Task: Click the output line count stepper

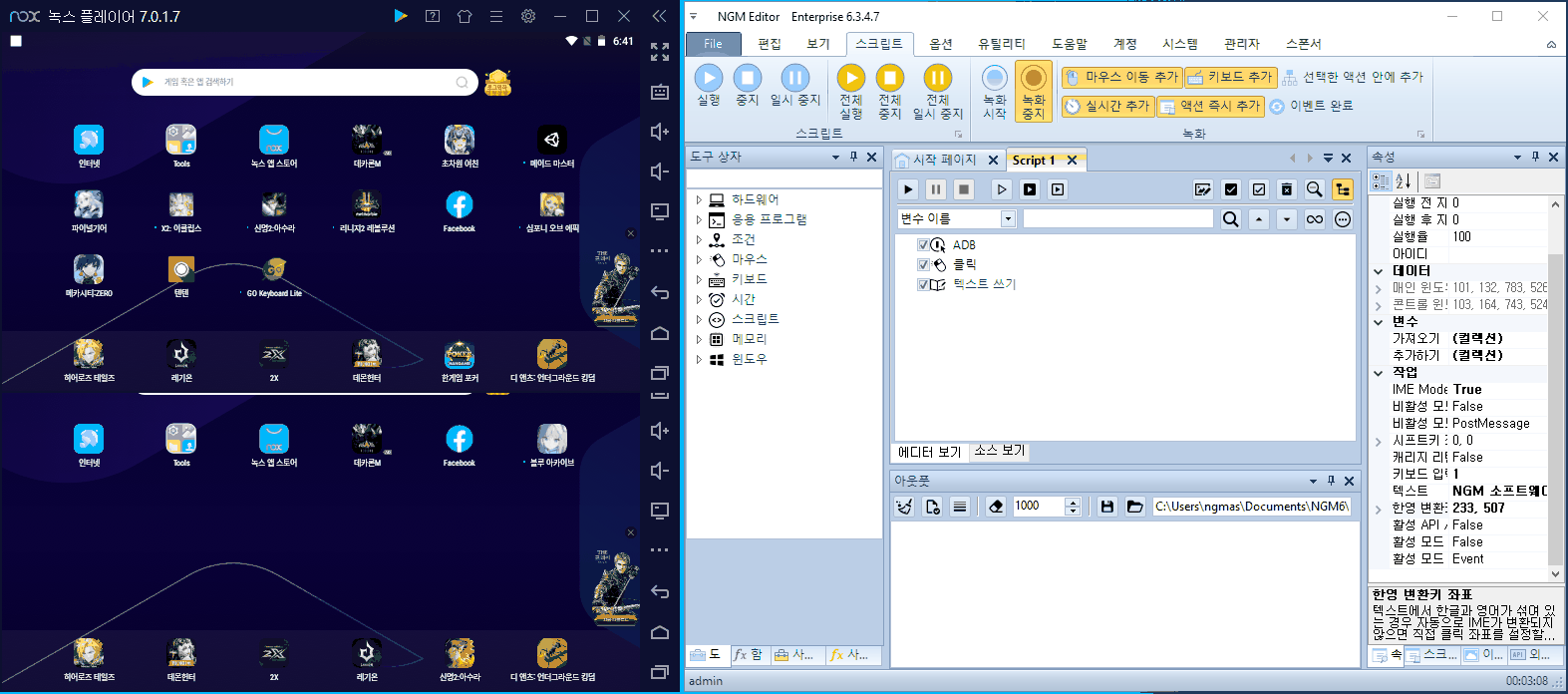Action: (1073, 507)
